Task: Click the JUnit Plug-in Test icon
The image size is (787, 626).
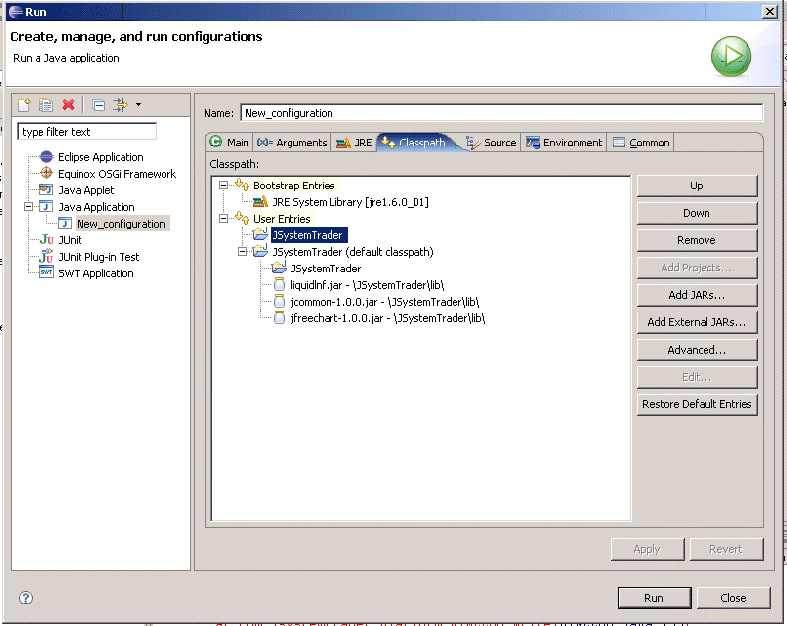Action: click(46, 256)
